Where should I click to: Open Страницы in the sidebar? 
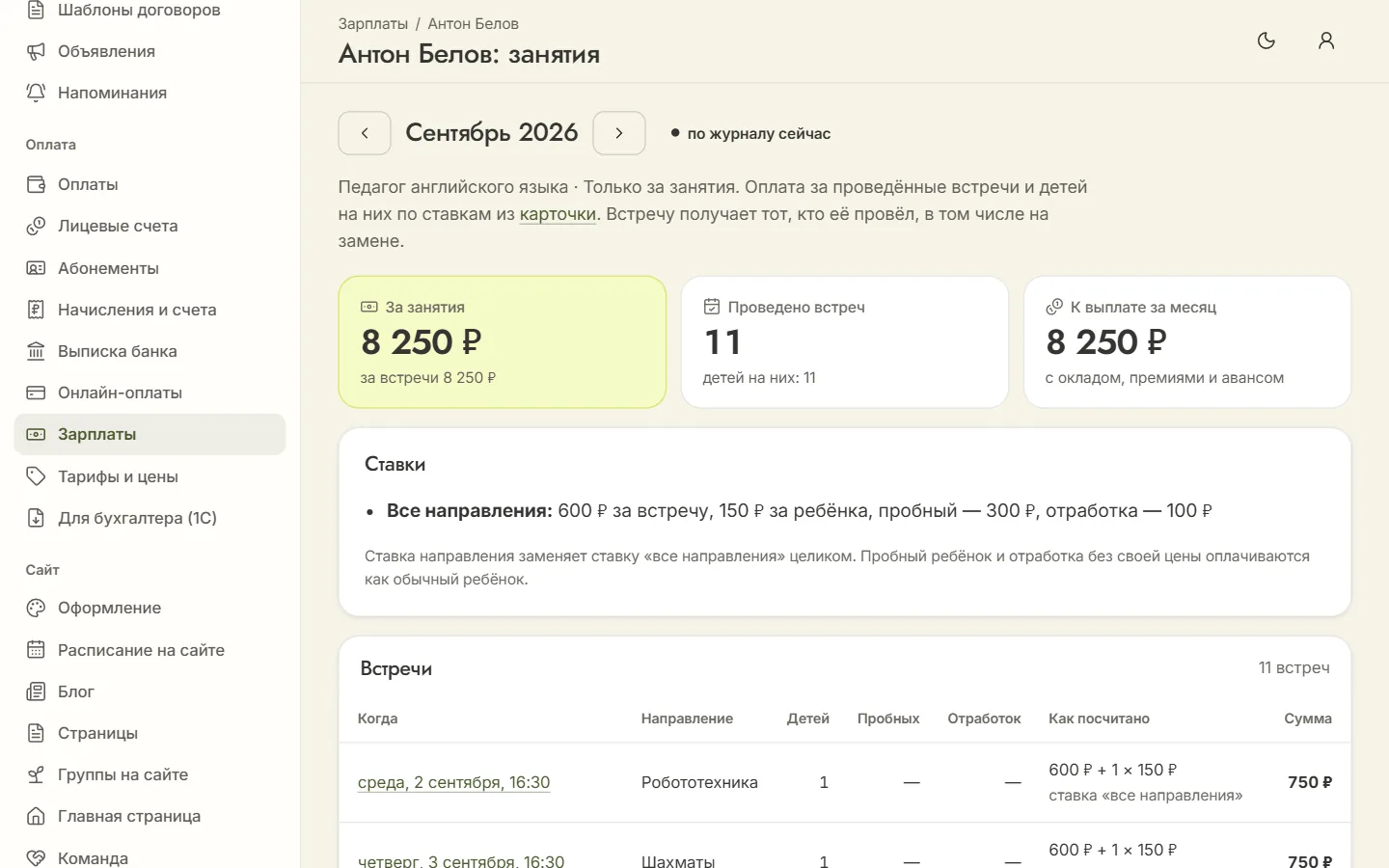pyautogui.click(x=150, y=733)
